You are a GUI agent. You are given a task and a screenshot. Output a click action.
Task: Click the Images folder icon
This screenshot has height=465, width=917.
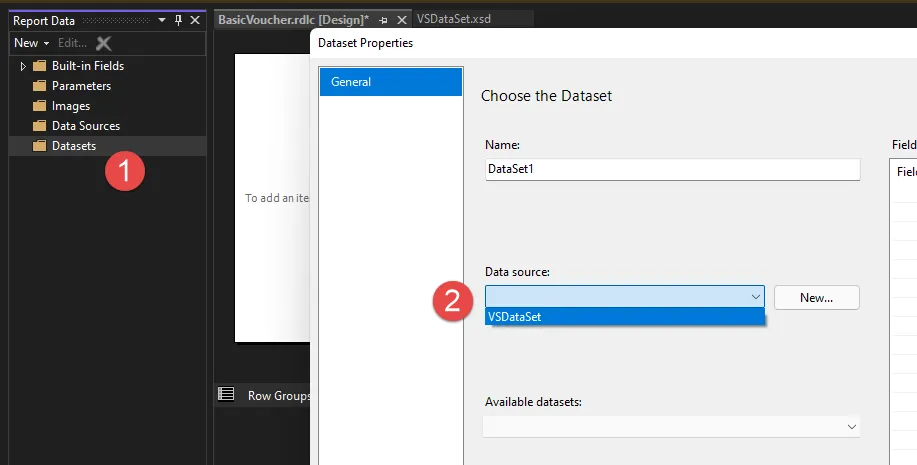[40, 106]
